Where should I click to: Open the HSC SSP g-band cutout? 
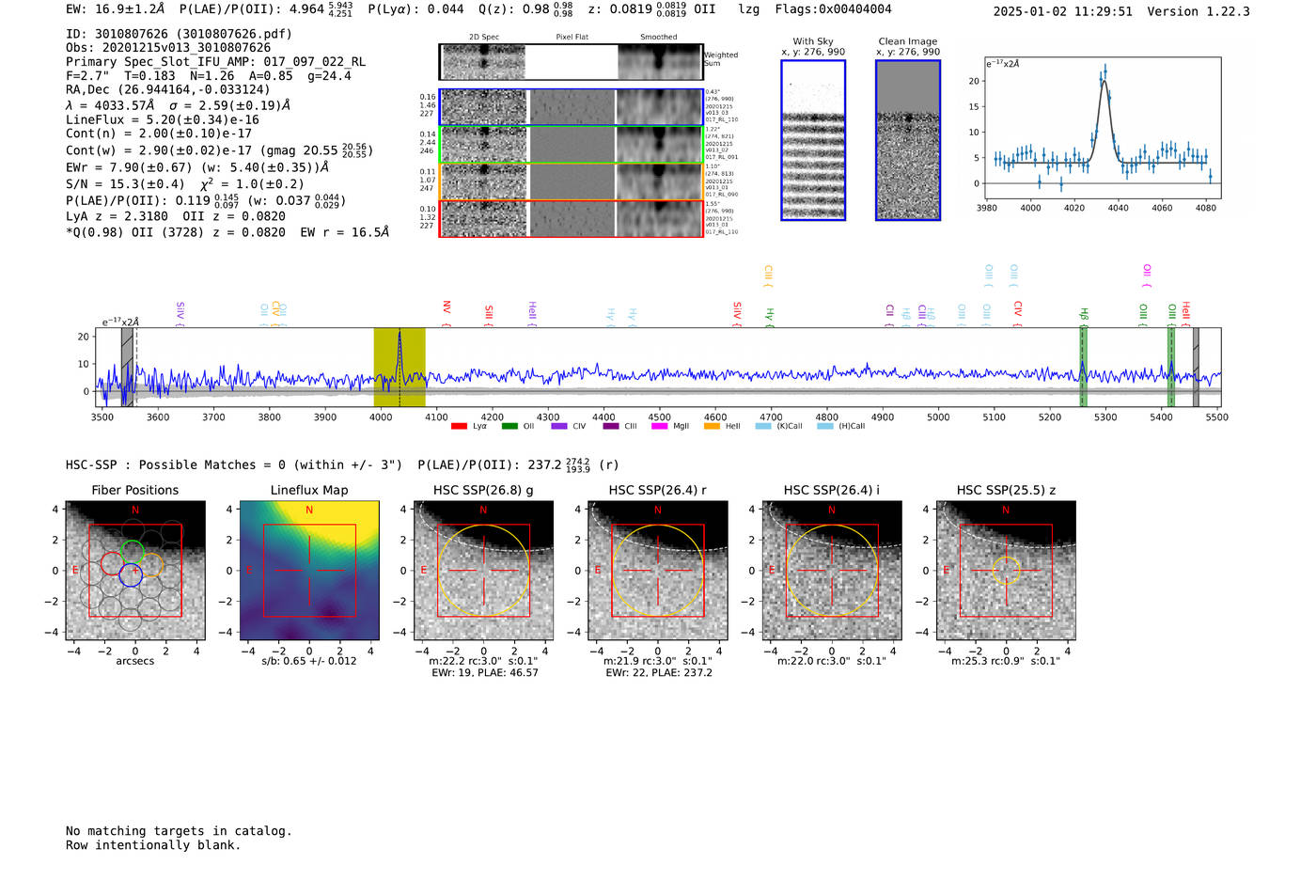tap(483, 571)
